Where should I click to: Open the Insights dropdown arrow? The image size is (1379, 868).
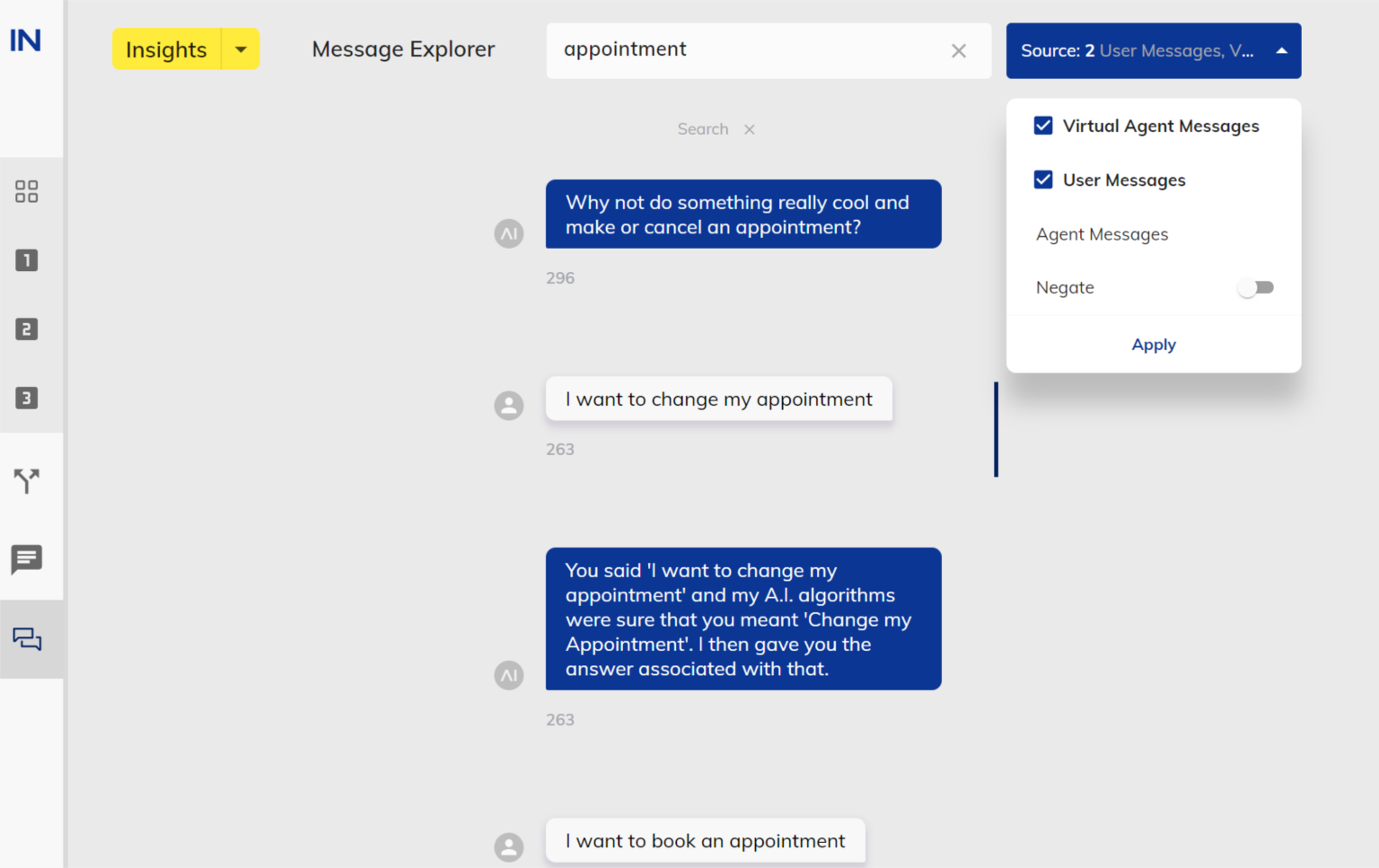[x=240, y=49]
